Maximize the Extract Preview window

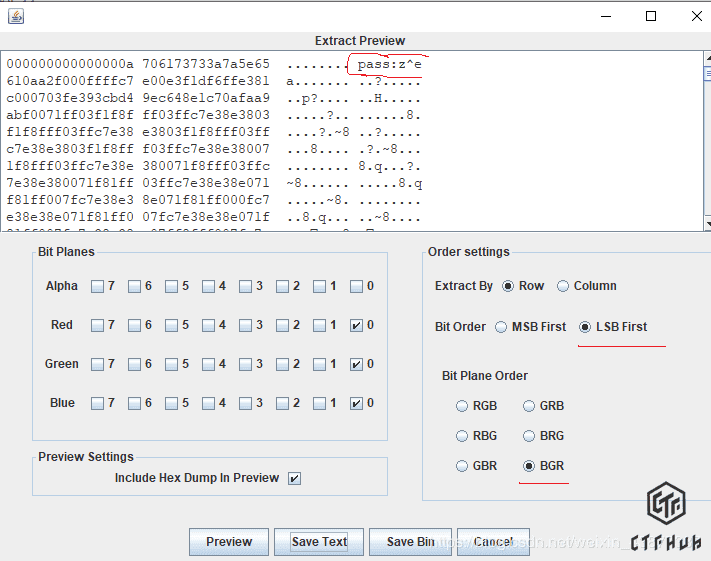tap(651, 16)
